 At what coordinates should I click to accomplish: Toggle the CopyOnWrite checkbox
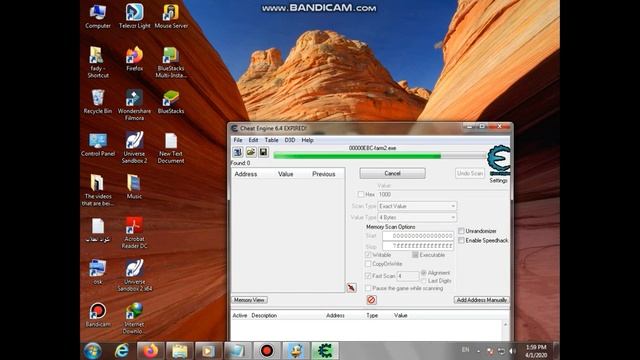click(x=368, y=264)
